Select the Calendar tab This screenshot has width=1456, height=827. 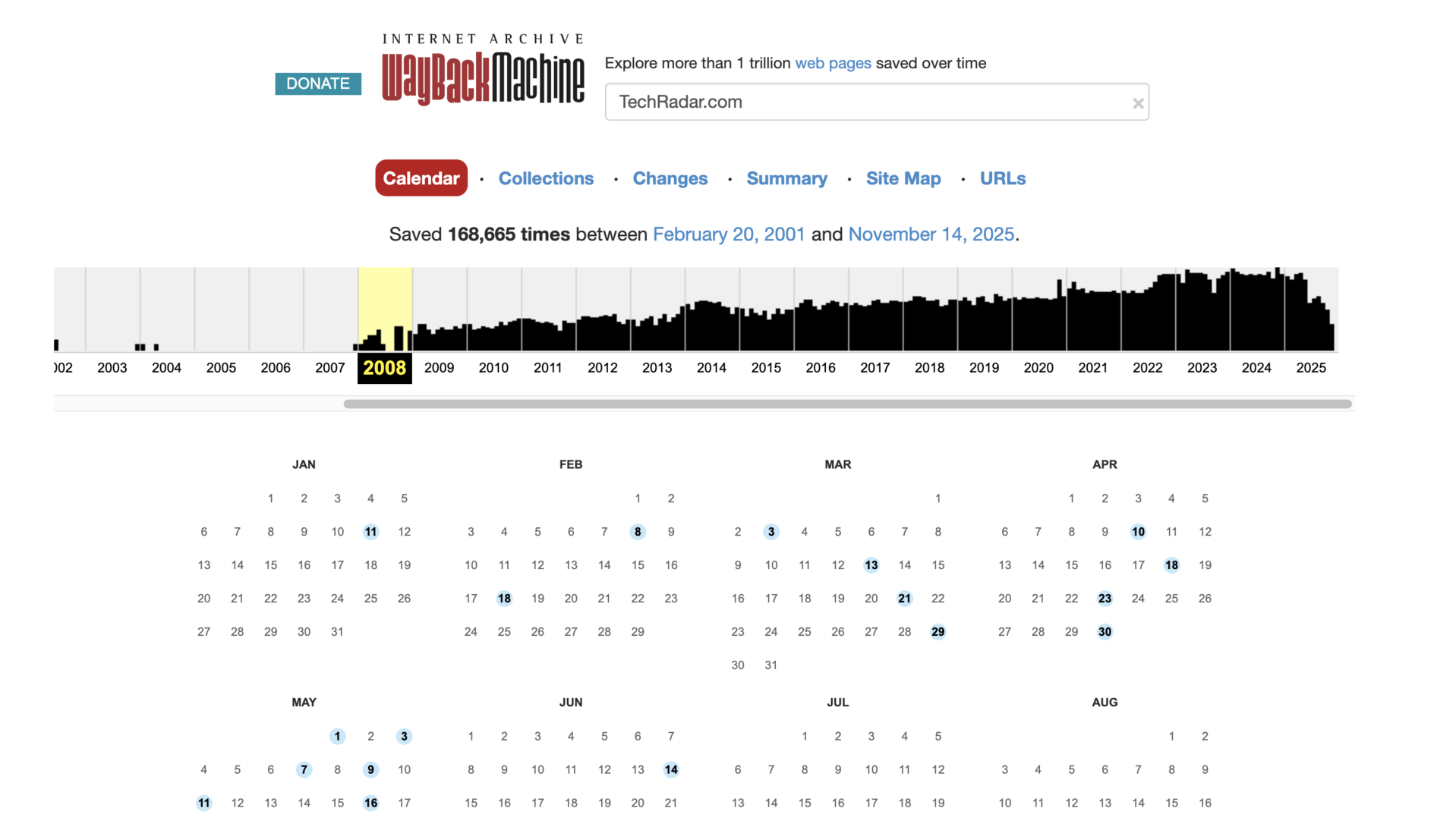pyautogui.click(x=421, y=178)
